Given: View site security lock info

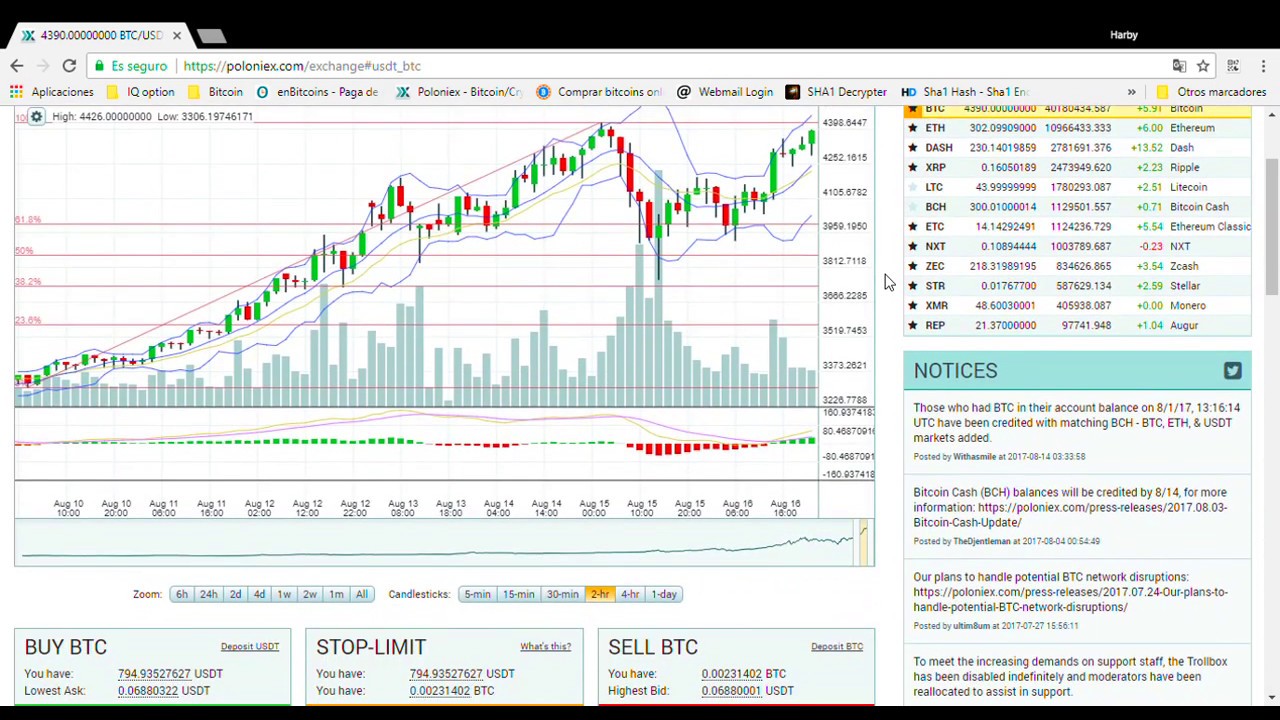Looking at the screenshot, I should (x=98, y=66).
